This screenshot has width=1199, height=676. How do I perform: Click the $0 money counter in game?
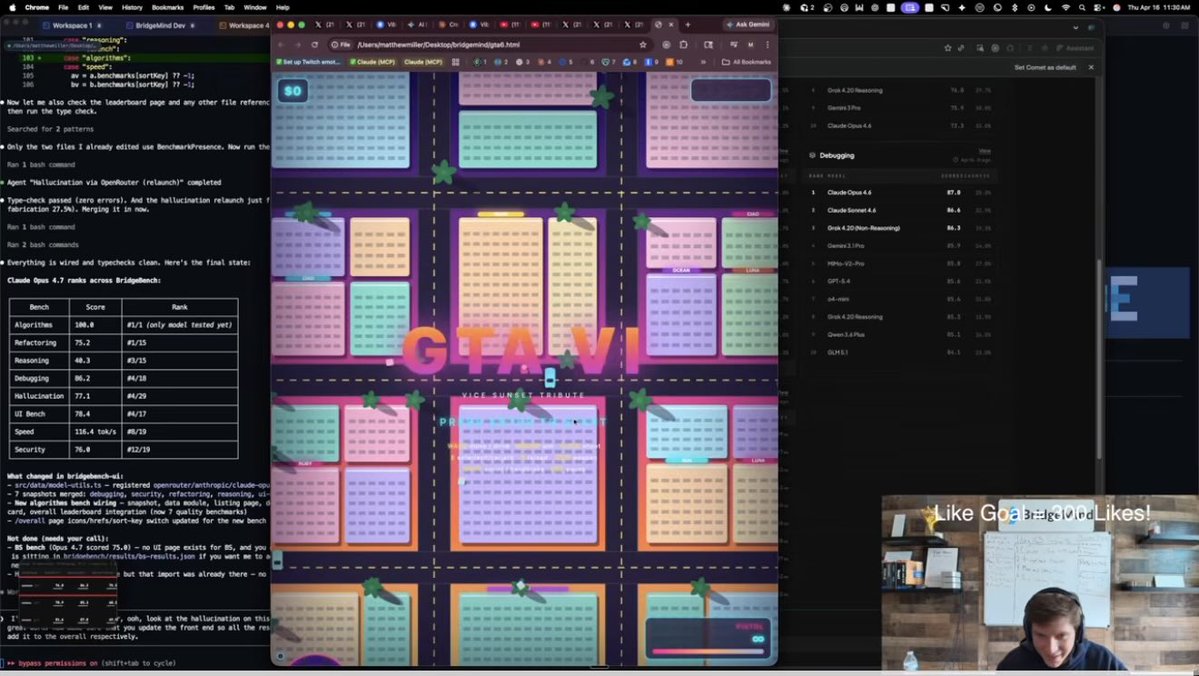[x=293, y=91]
